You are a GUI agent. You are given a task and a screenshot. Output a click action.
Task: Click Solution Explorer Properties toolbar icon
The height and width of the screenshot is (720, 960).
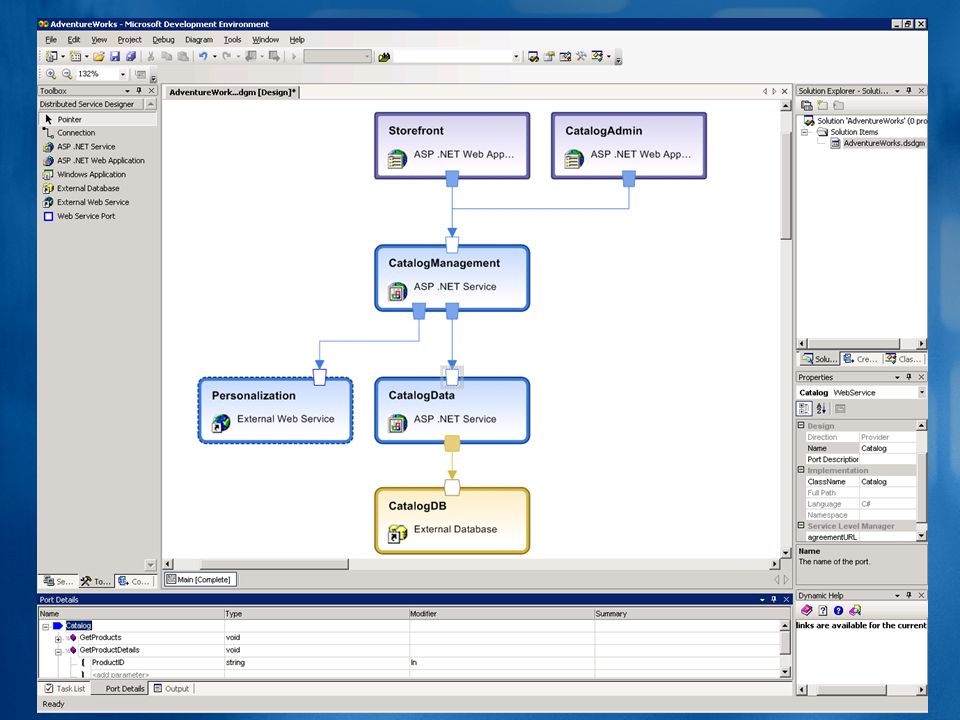tap(807, 105)
